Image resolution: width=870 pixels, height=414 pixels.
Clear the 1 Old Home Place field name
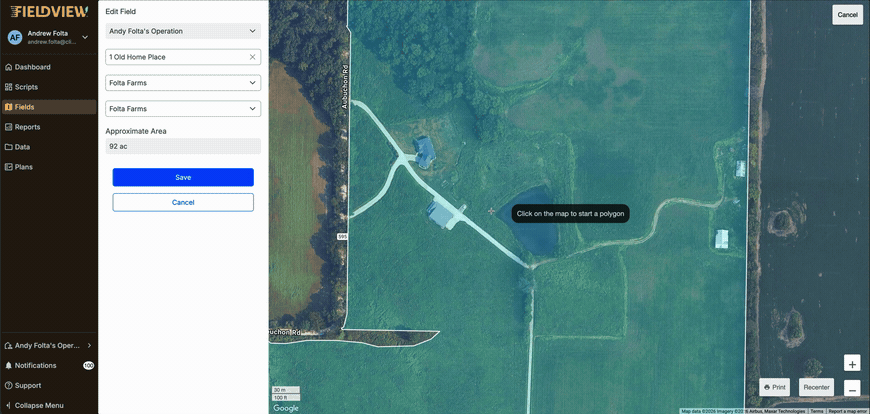pos(252,57)
